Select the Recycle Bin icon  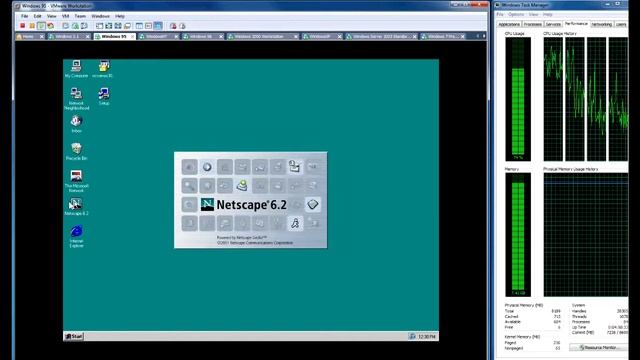coord(76,151)
